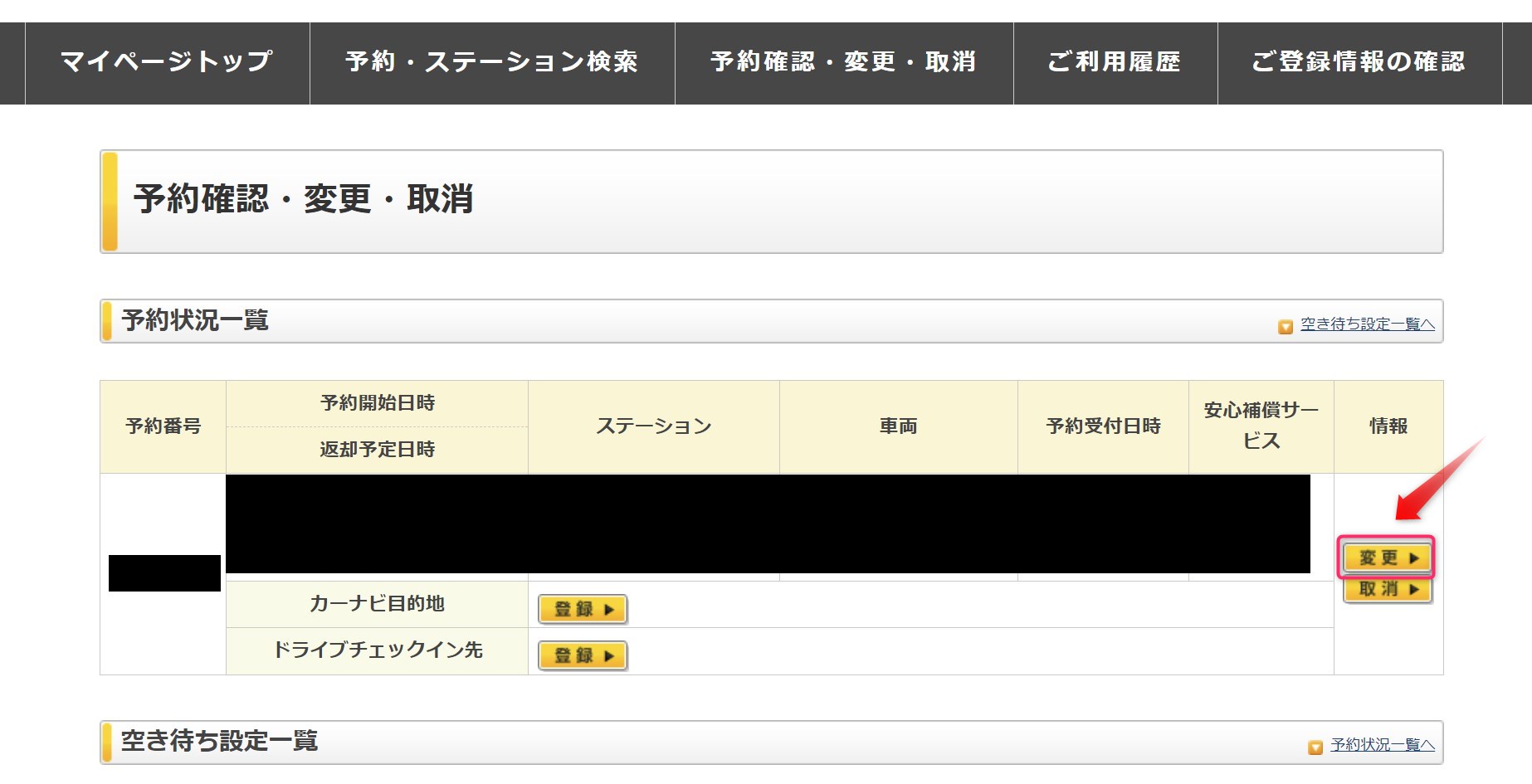The width and height of the screenshot is (1532, 784).
Task: Follow the 予約状況一覧へ link
Action: pos(1383,745)
